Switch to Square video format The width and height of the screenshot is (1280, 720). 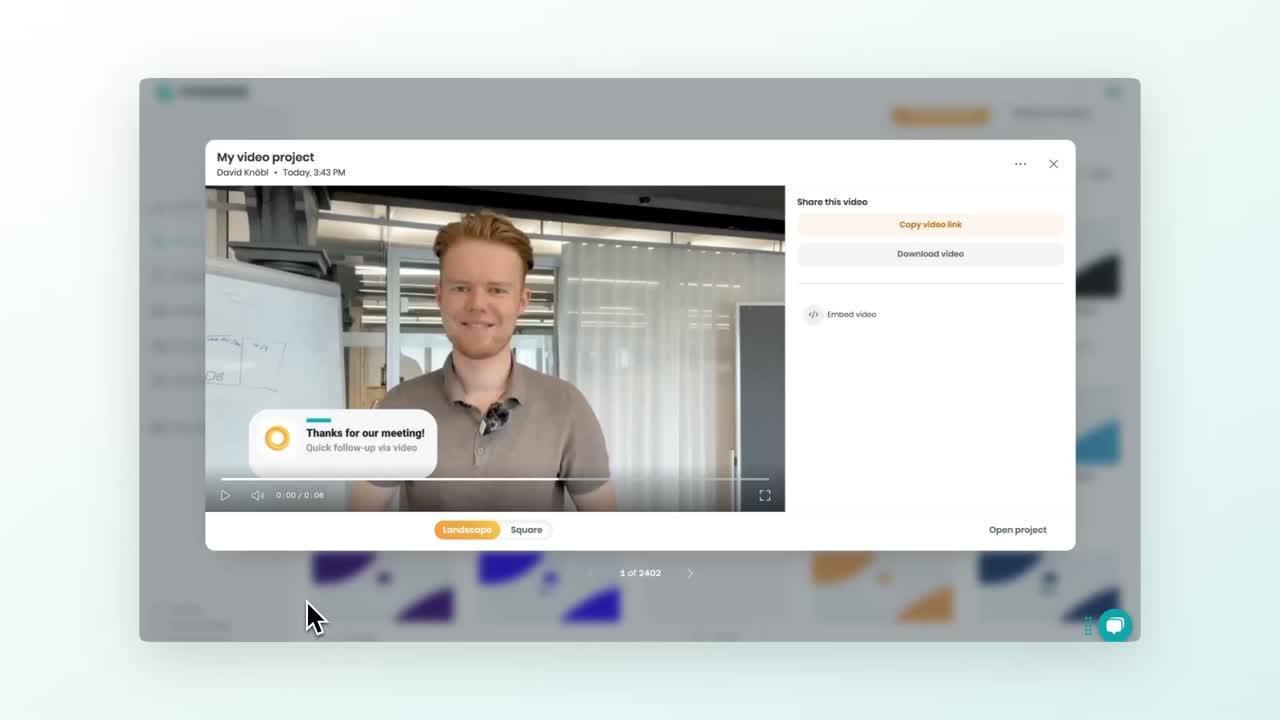[526, 530]
